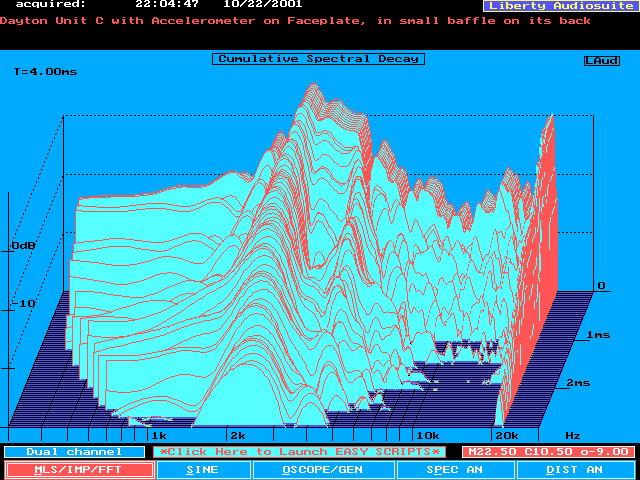Select the Cumulative Spectral Decay title
This screenshot has height=480, width=640.
[318, 59]
